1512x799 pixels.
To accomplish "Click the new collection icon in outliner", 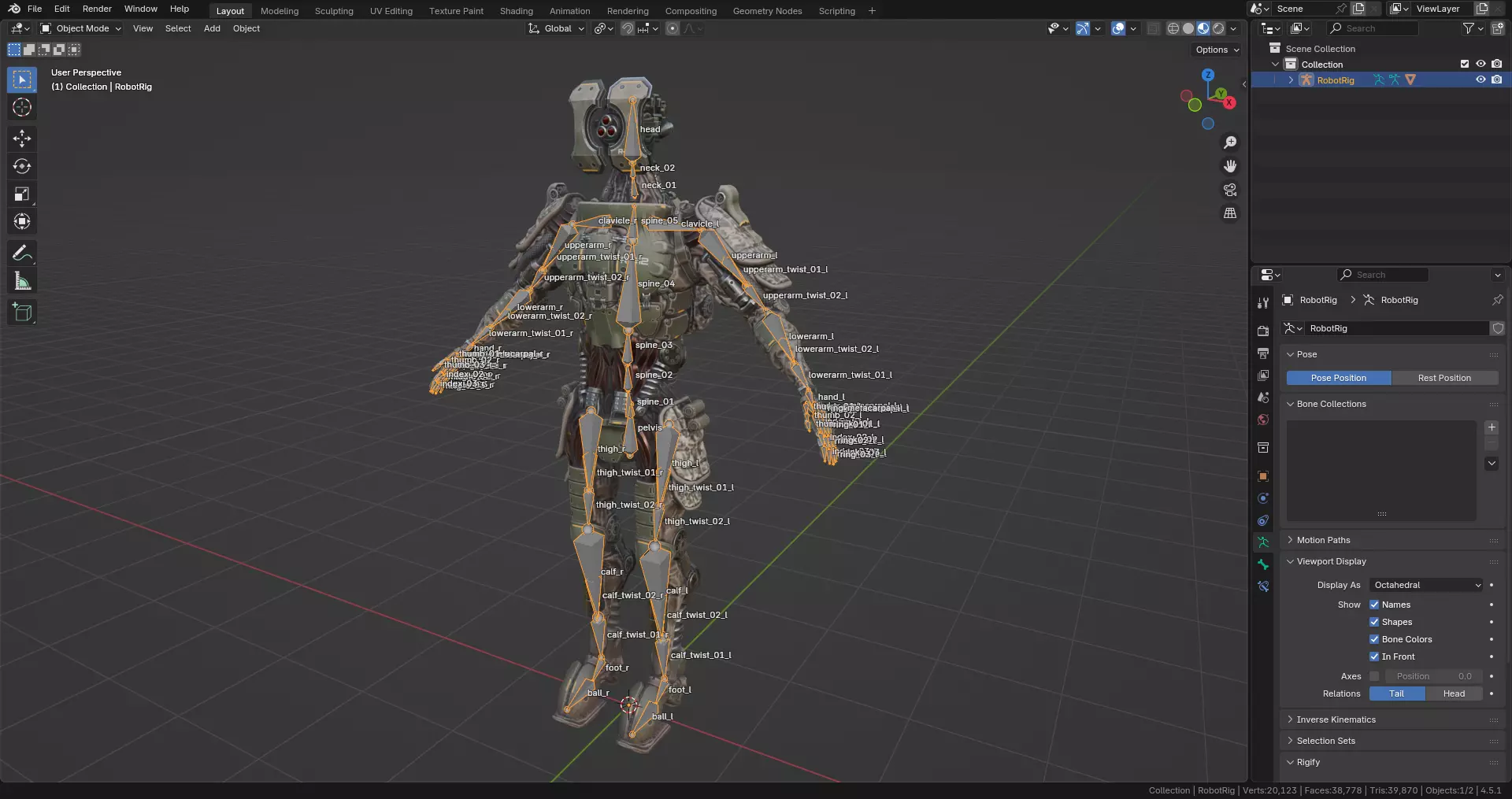I will pos(1498,28).
